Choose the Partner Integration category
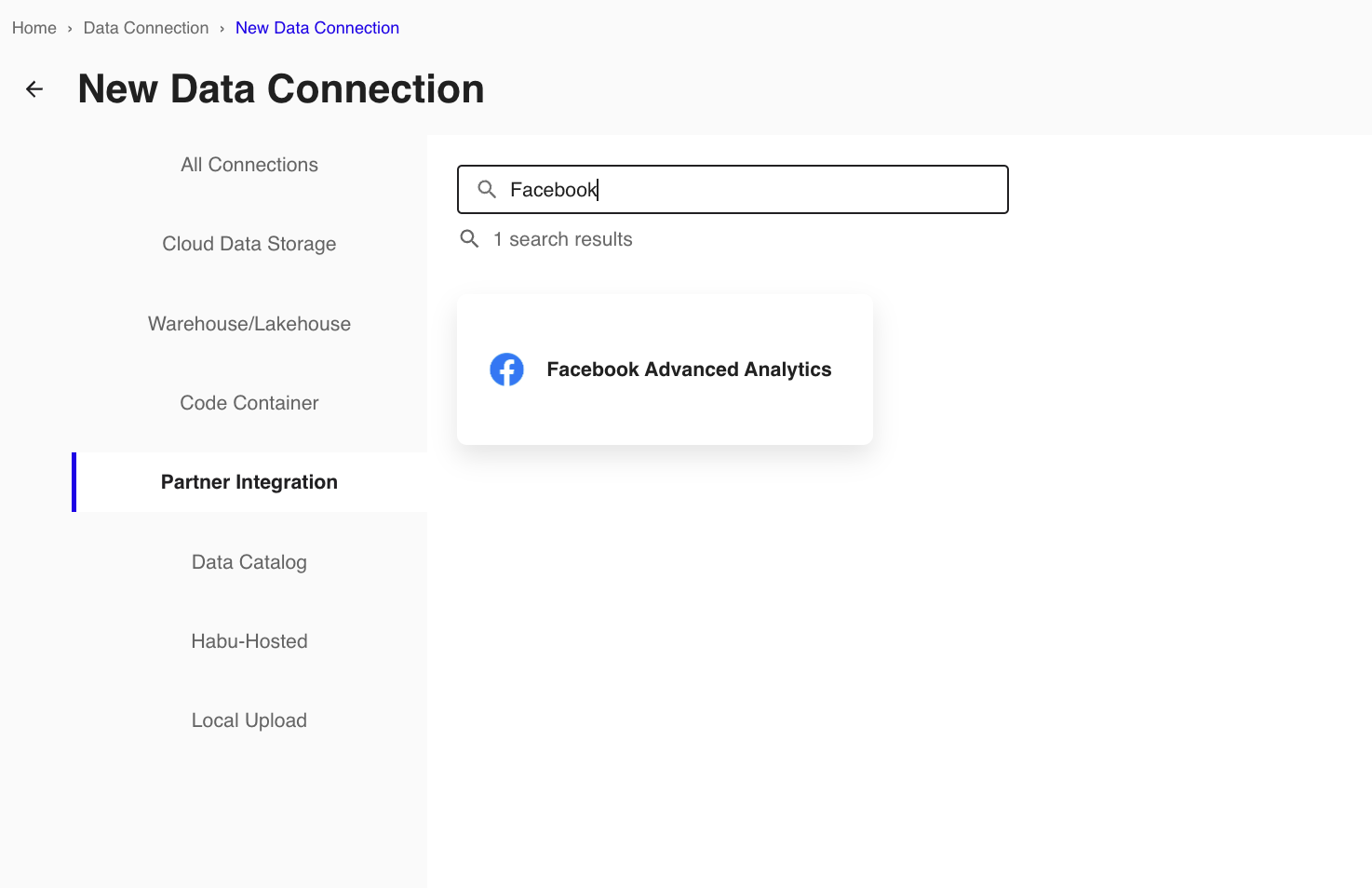The height and width of the screenshot is (888, 1372). click(x=249, y=482)
